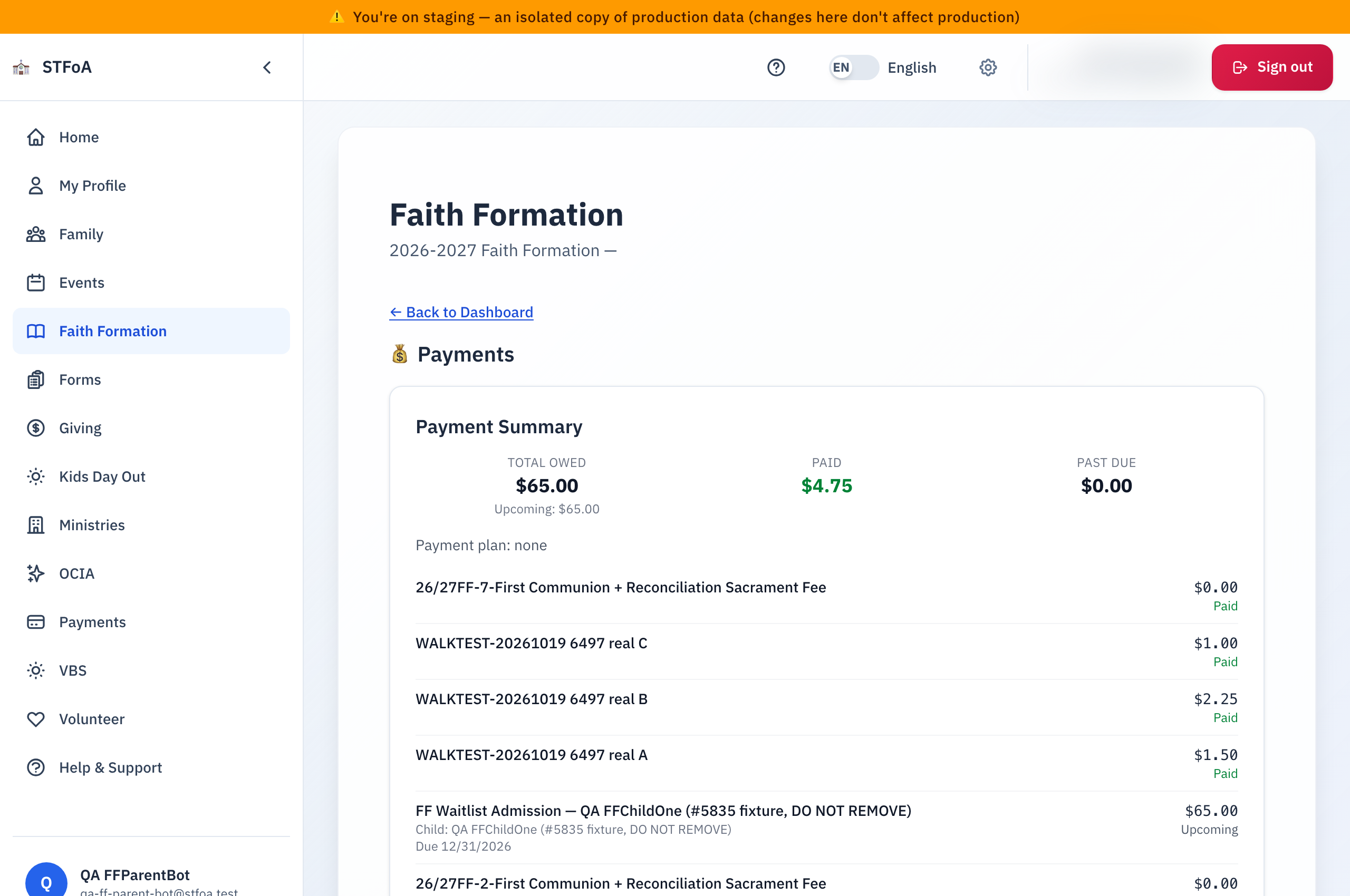Click the "Payment plan: none" text

pyautogui.click(x=481, y=545)
